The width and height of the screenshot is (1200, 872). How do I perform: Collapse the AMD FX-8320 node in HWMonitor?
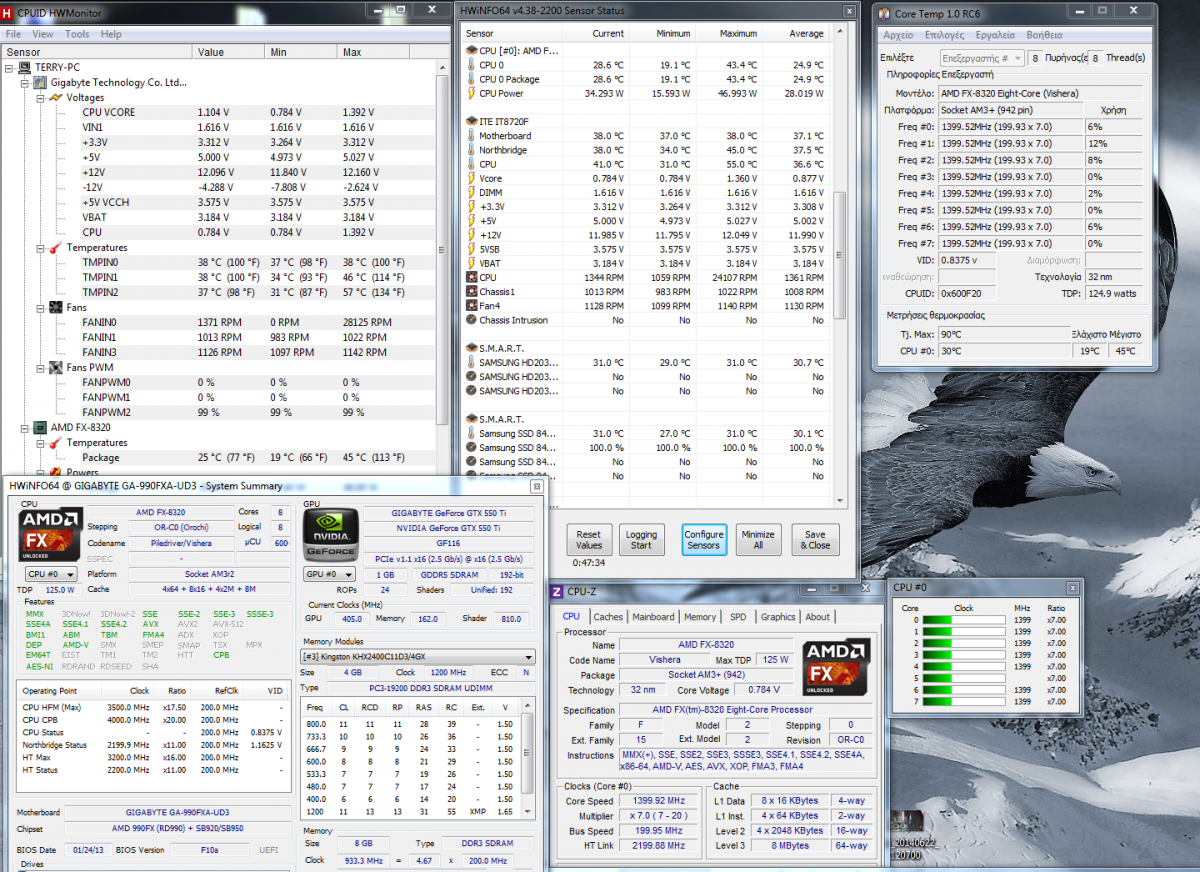point(26,428)
